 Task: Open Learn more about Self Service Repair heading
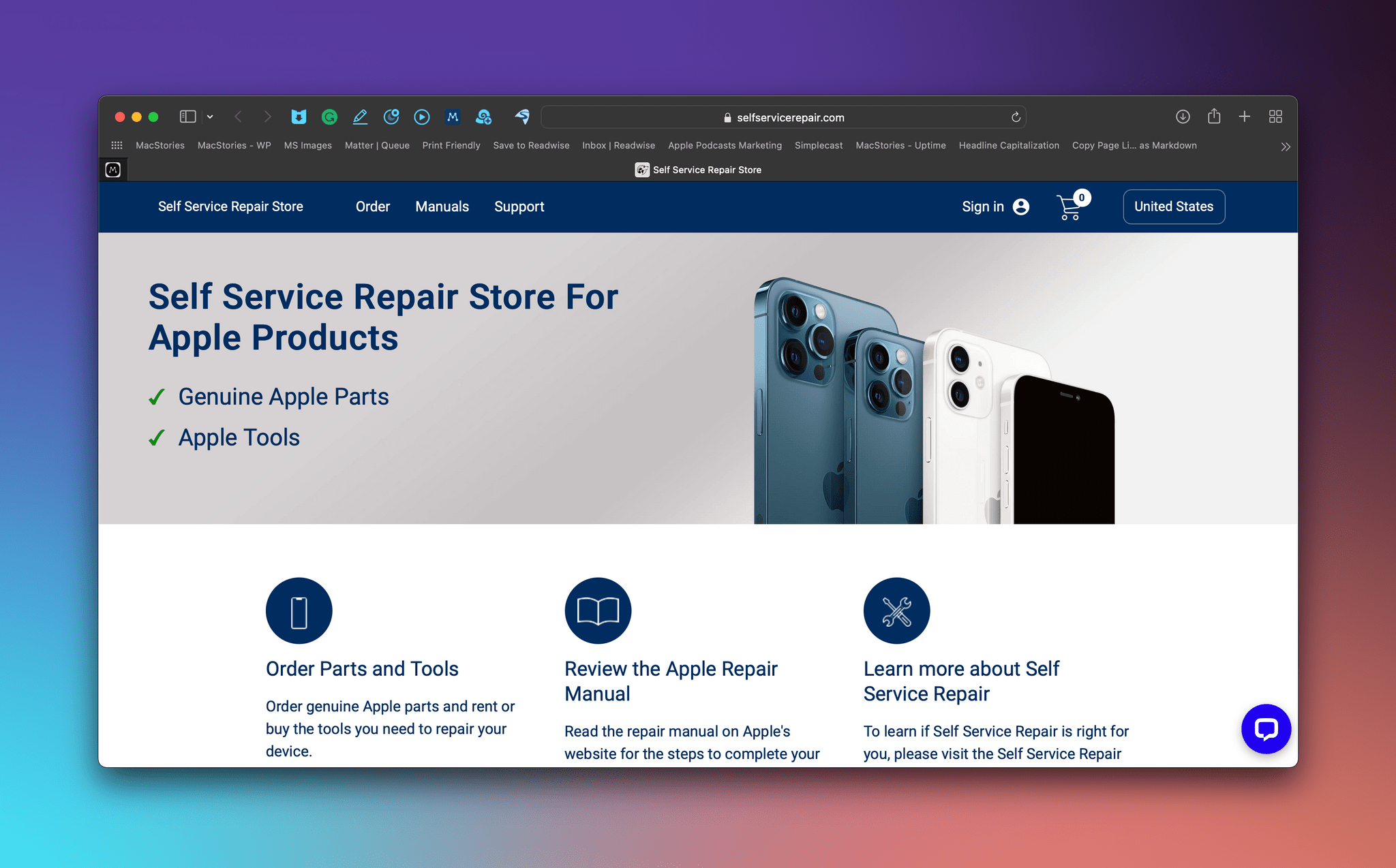pos(961,681)
